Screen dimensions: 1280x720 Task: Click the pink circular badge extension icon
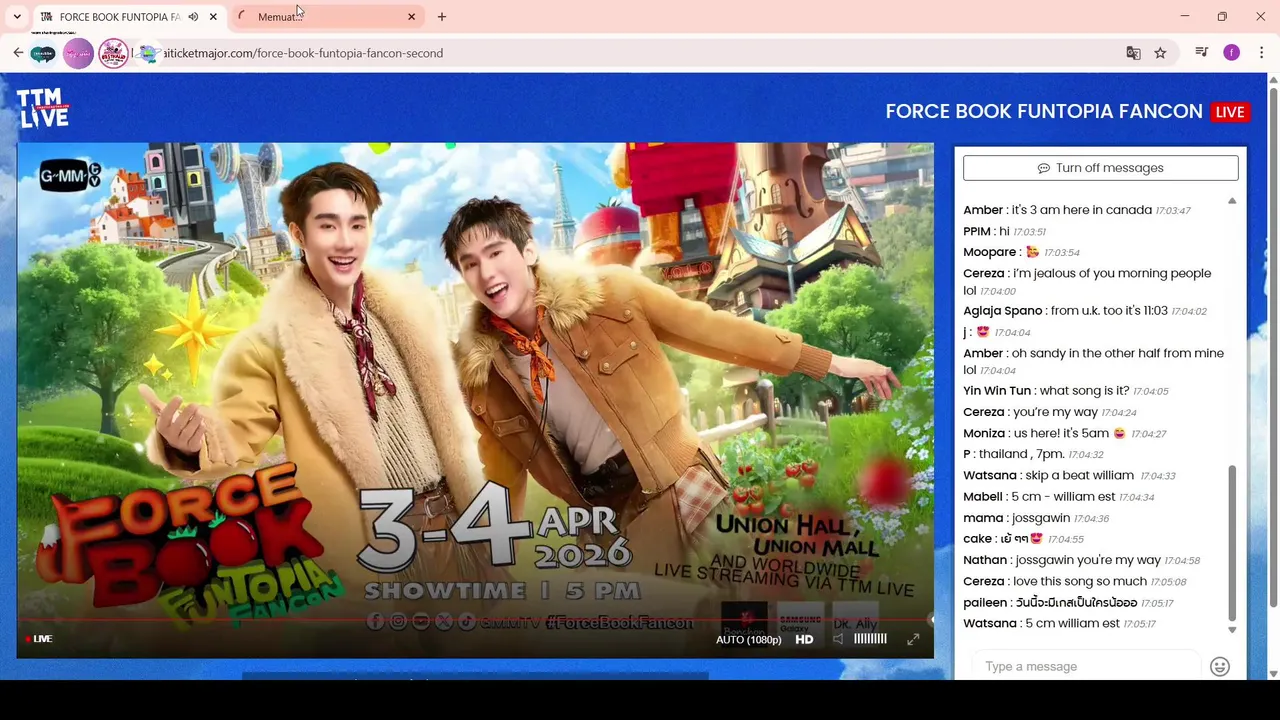tap(114, 53)
